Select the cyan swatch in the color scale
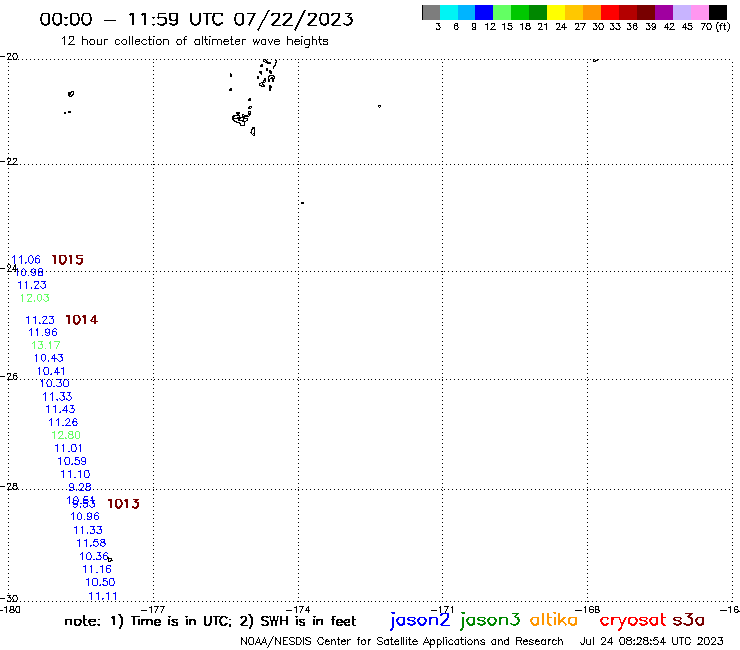The height and width of the screenshot is (650, 740). click(x=449, y=12)
